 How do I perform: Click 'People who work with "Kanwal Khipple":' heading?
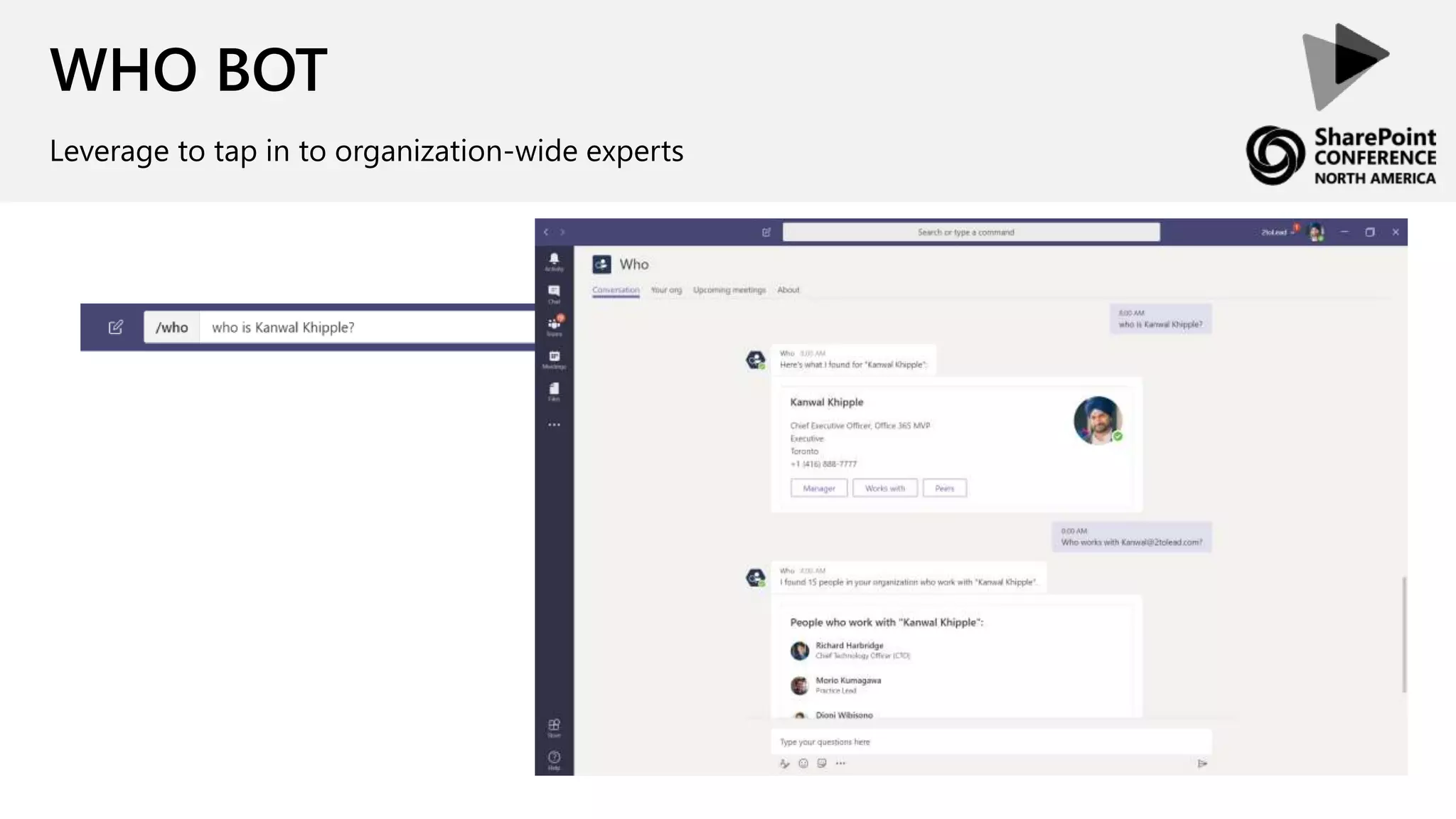pyautogui.click(x=887, y=622)
